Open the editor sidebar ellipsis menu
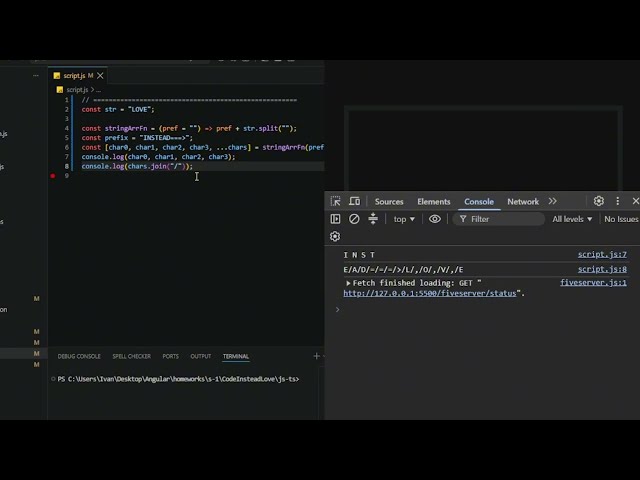640x480 pixels. [x=36, y=76]
